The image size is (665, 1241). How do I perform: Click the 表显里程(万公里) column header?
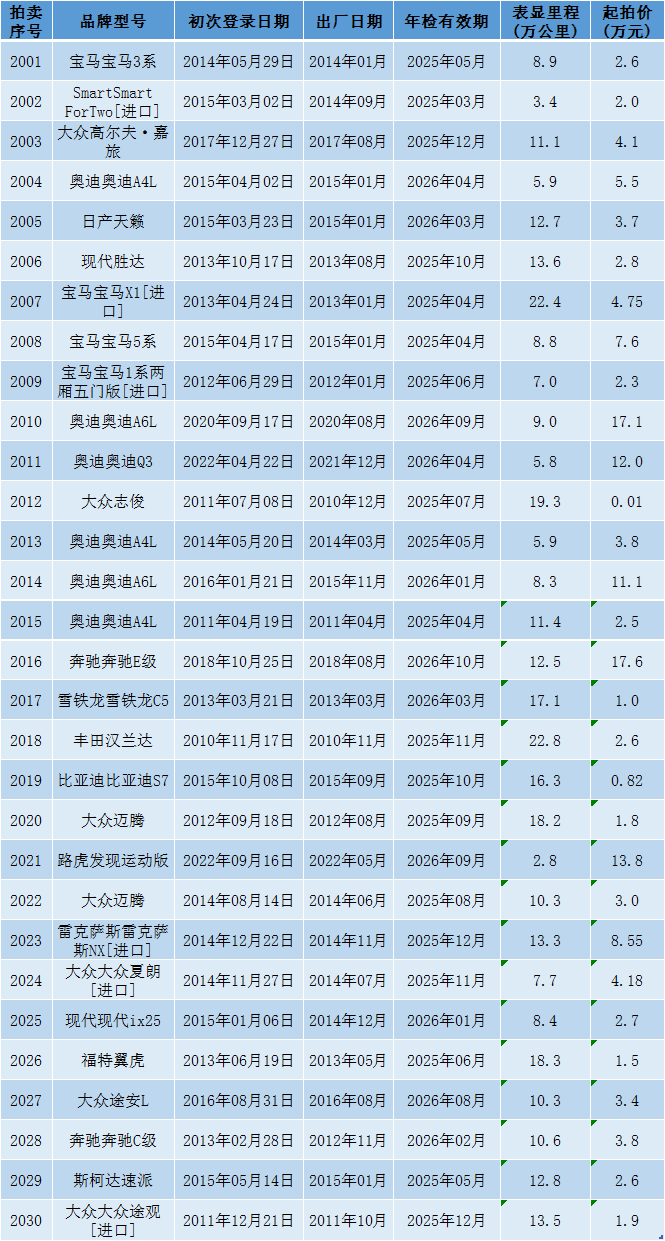pyautogui.click(x=545, y=21)
